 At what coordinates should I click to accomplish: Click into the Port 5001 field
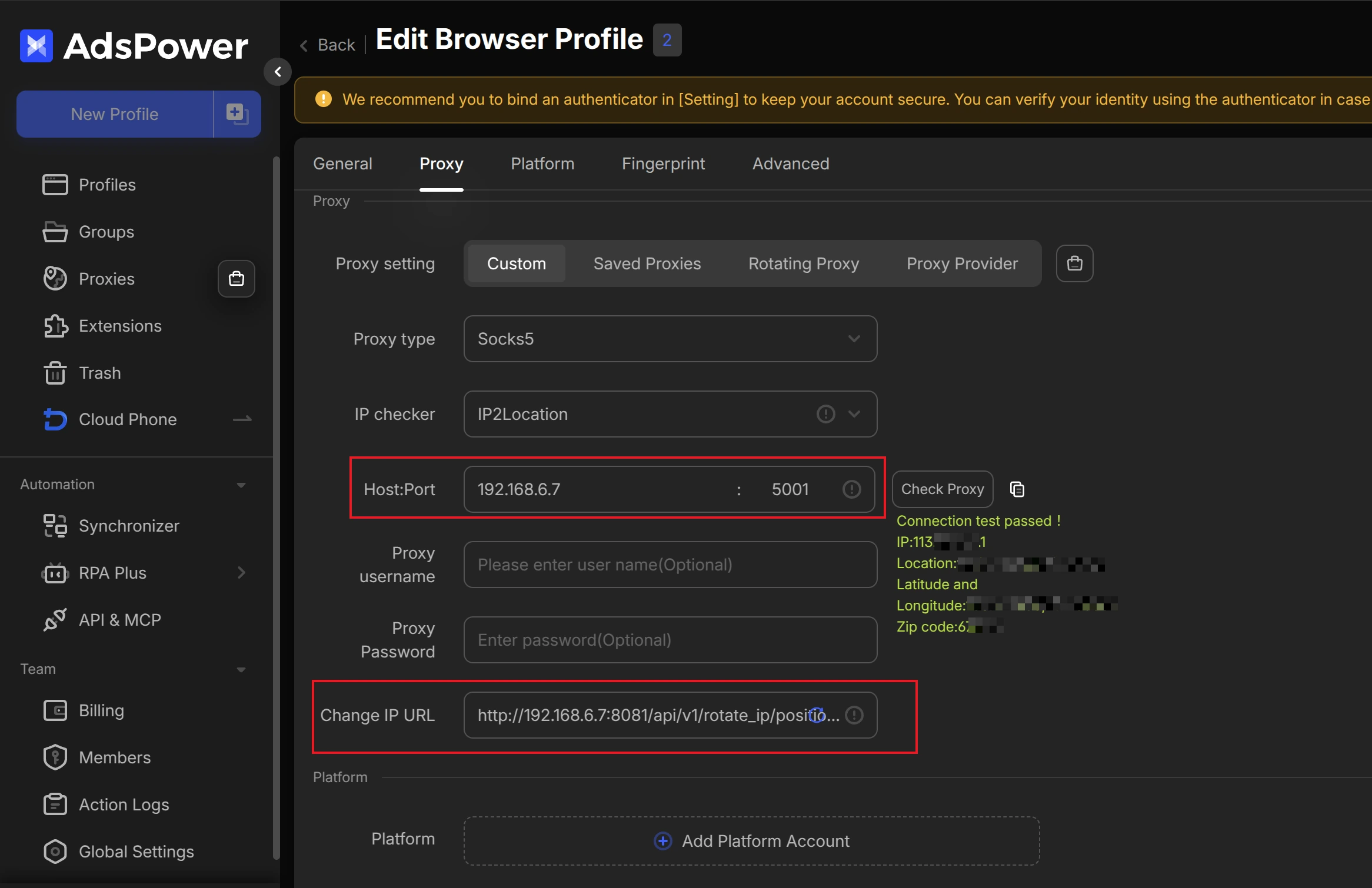pos(790,489)
